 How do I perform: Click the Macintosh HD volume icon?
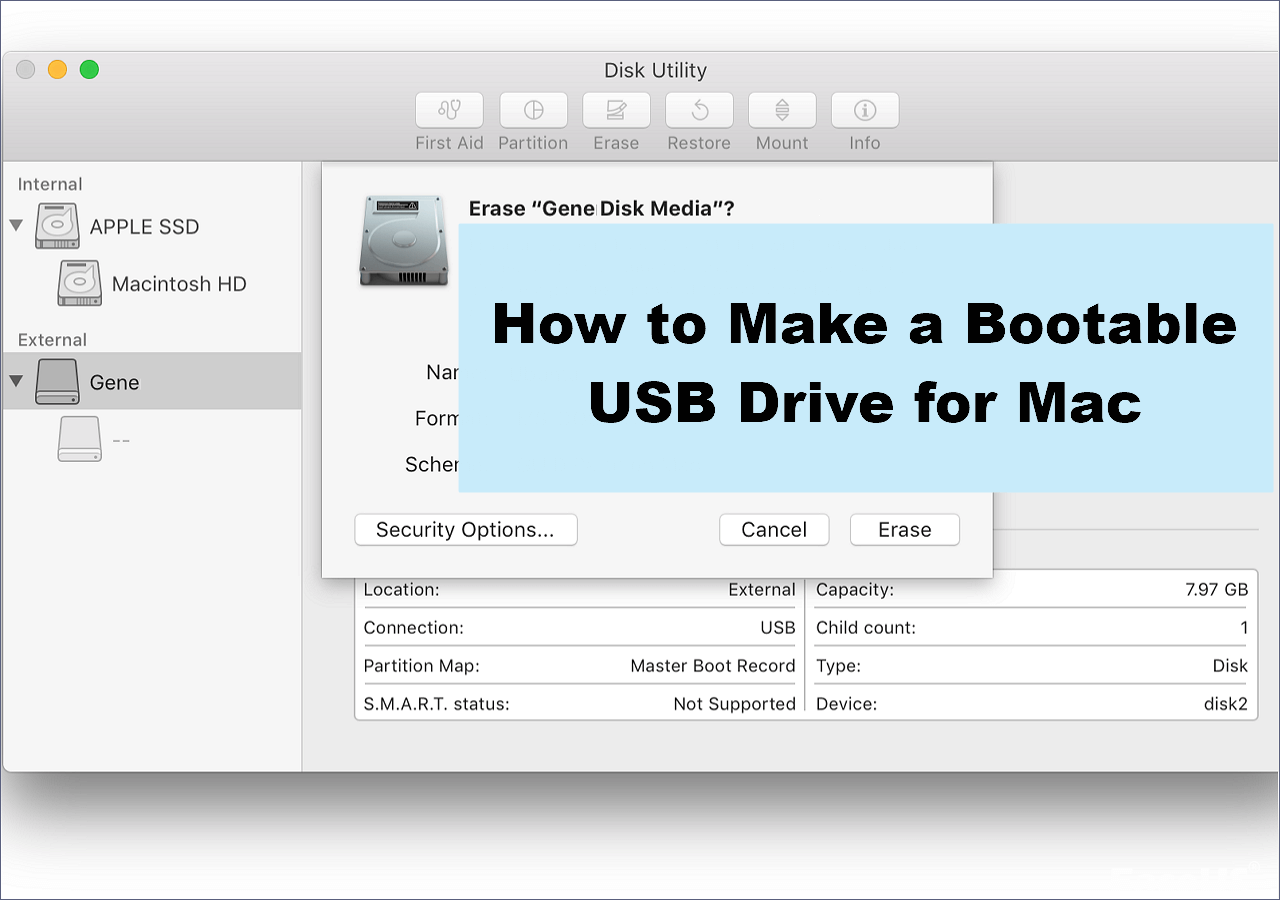click(x=78, y=283)
